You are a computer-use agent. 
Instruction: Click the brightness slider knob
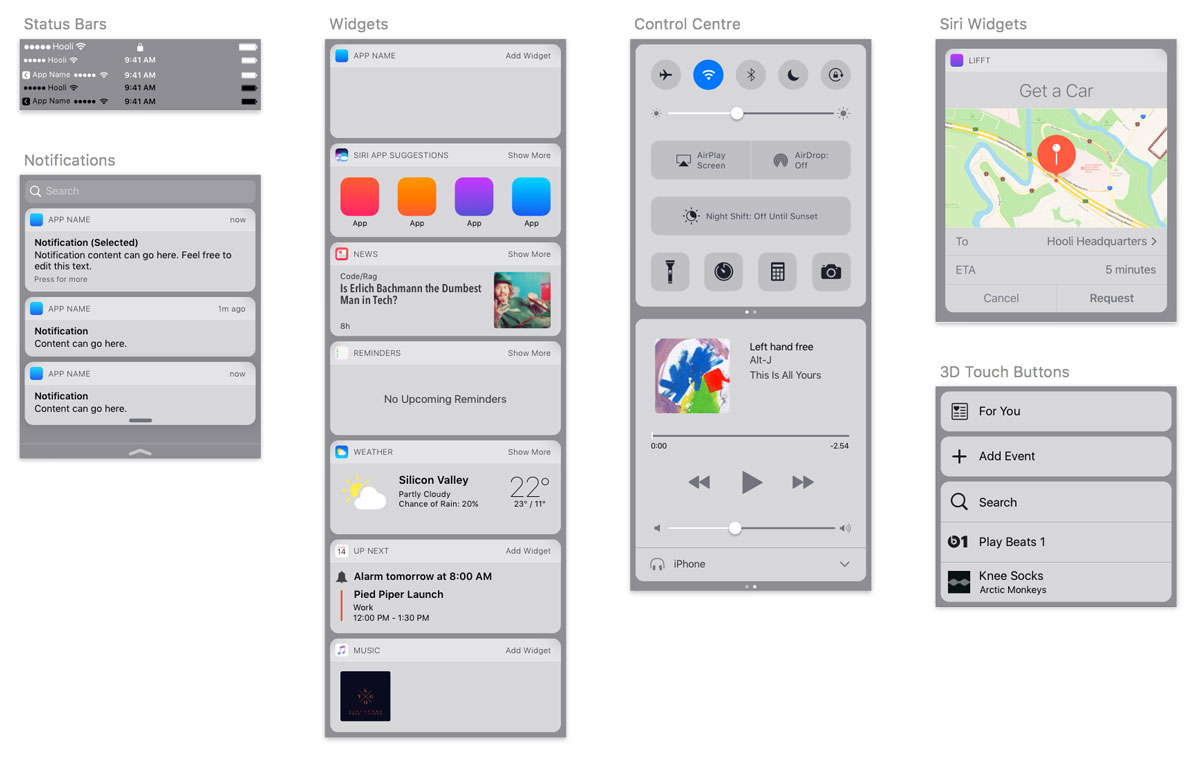coord(737,114)
